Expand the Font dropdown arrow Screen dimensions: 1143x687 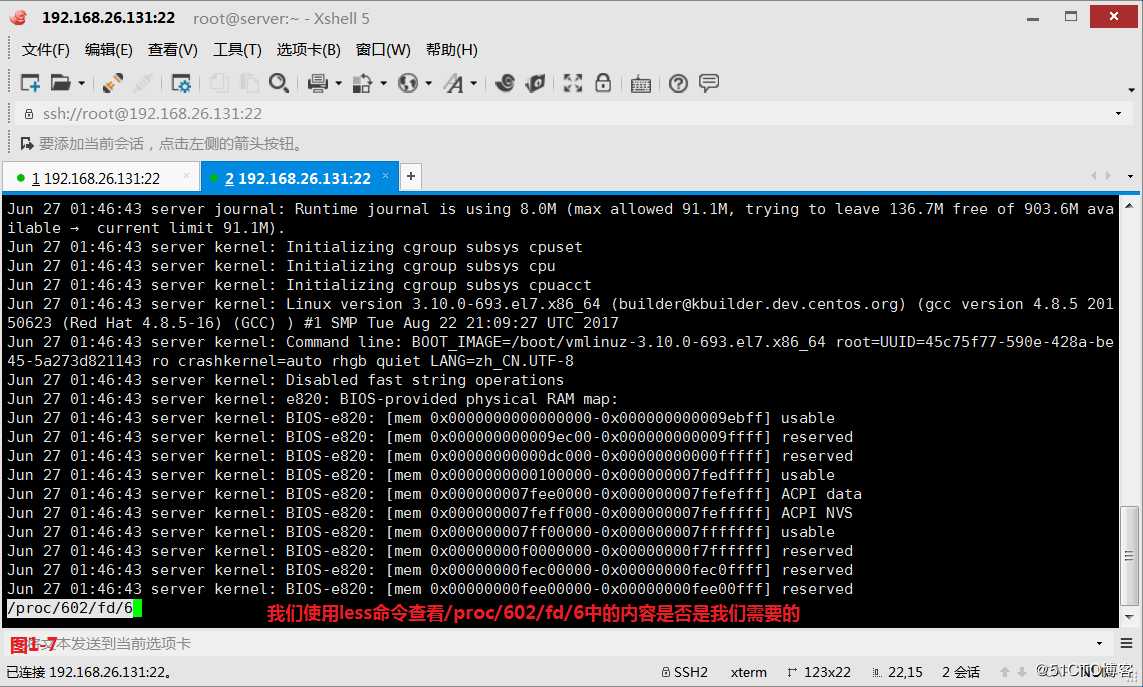tap(474, 83)
